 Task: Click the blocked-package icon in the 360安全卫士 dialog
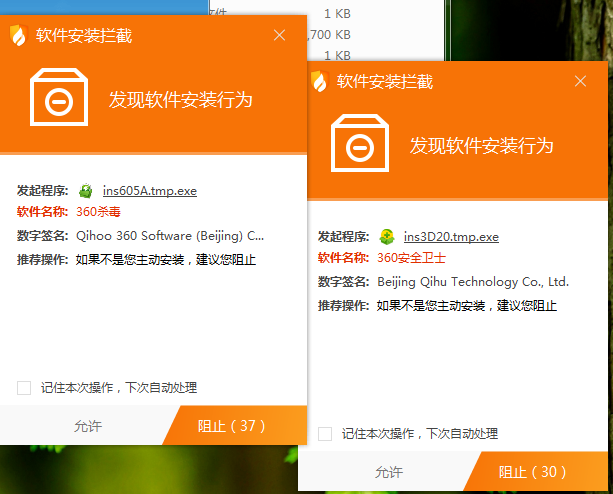(360, 143)
